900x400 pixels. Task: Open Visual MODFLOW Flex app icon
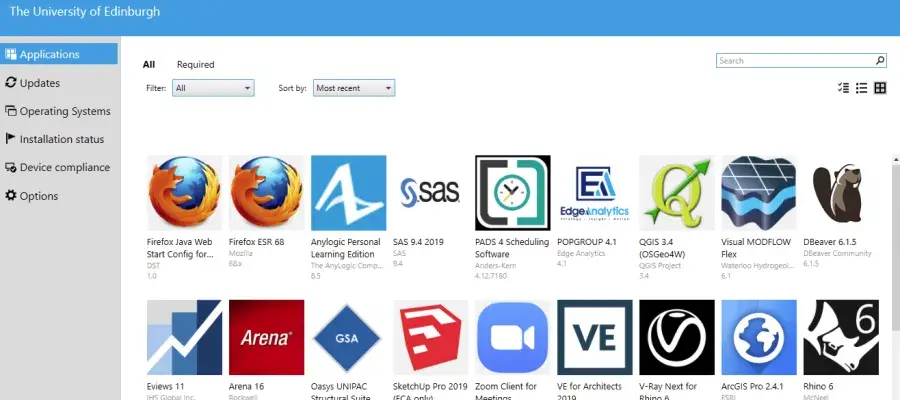coord(759,193)
